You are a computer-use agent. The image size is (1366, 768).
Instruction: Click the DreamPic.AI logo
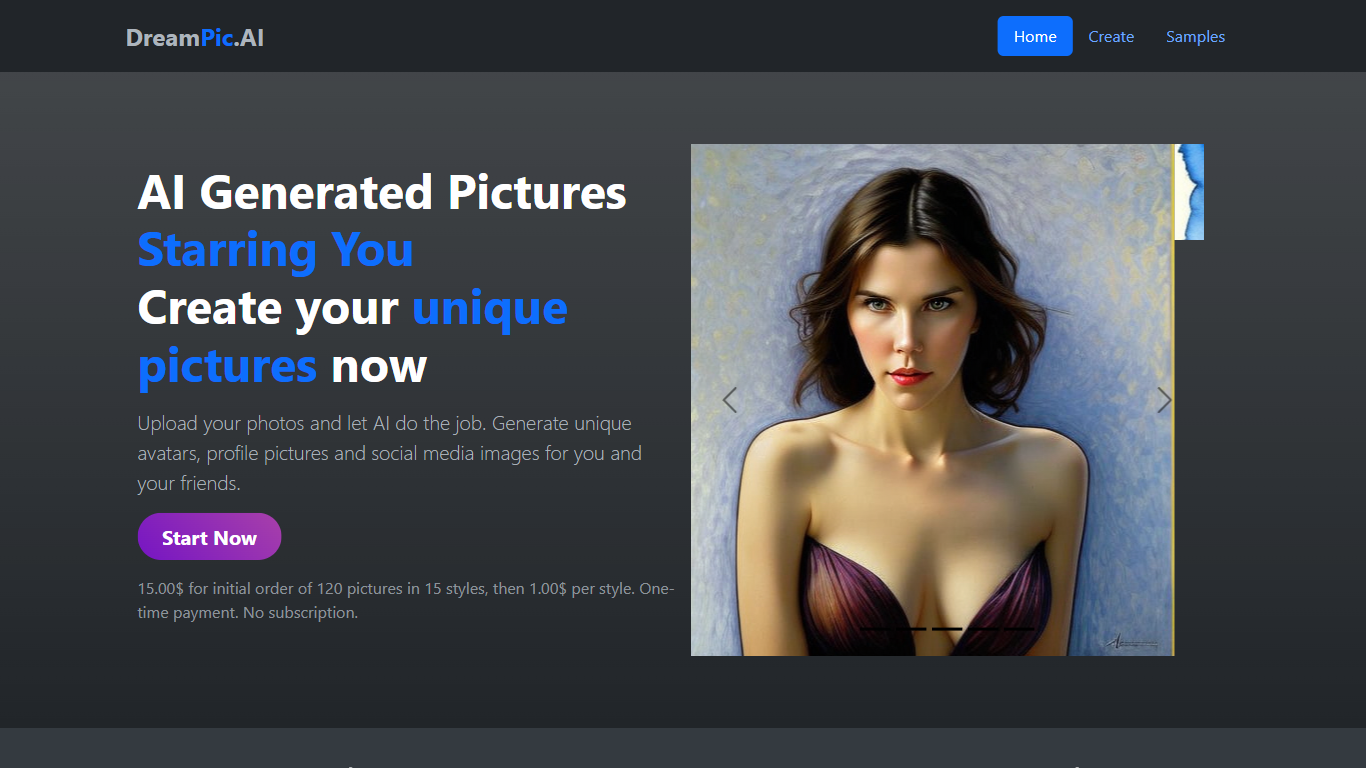pos(195,37)
